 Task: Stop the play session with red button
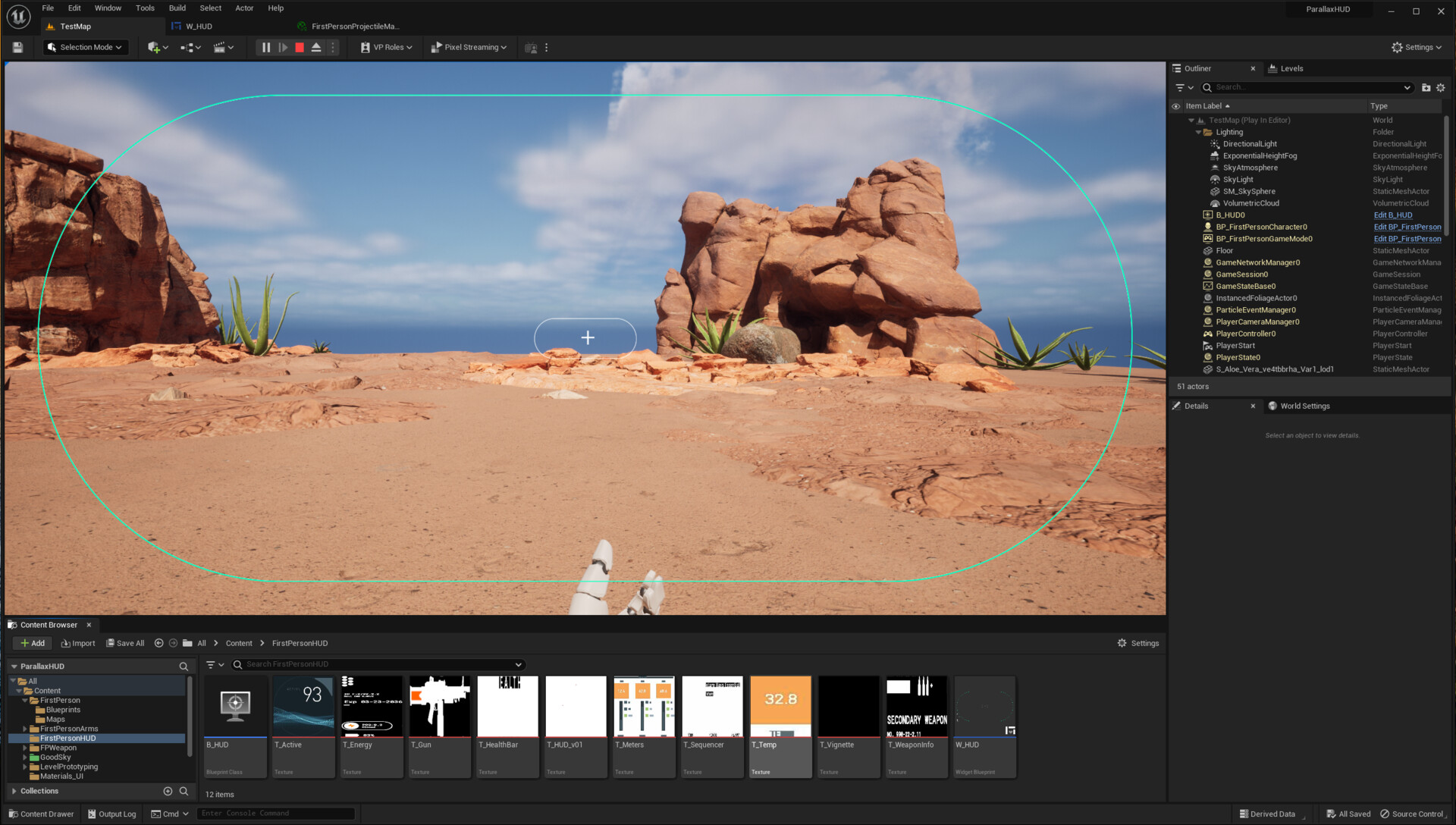point(300,47)
